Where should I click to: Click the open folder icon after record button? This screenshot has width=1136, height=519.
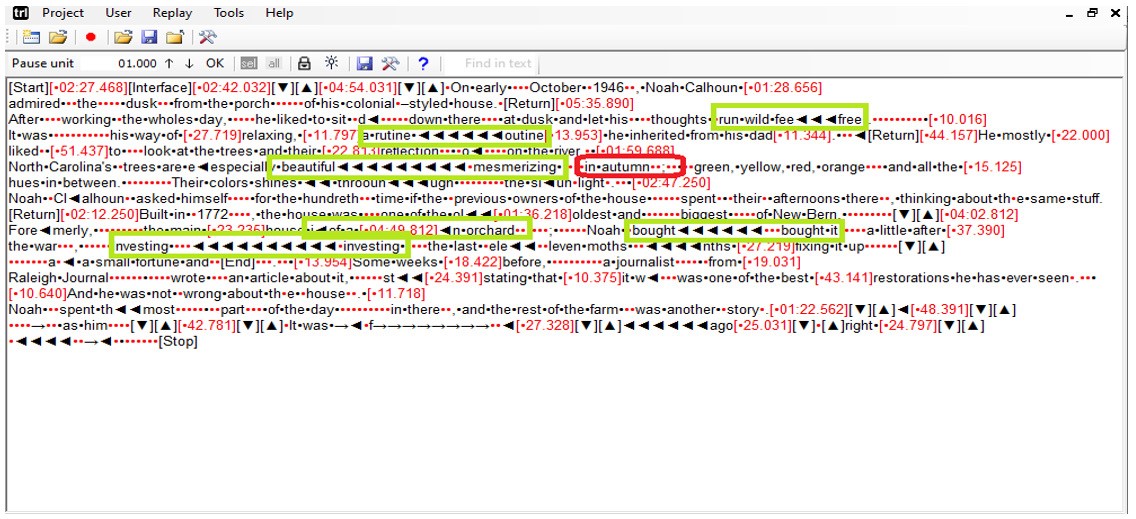tap(122, 37)
